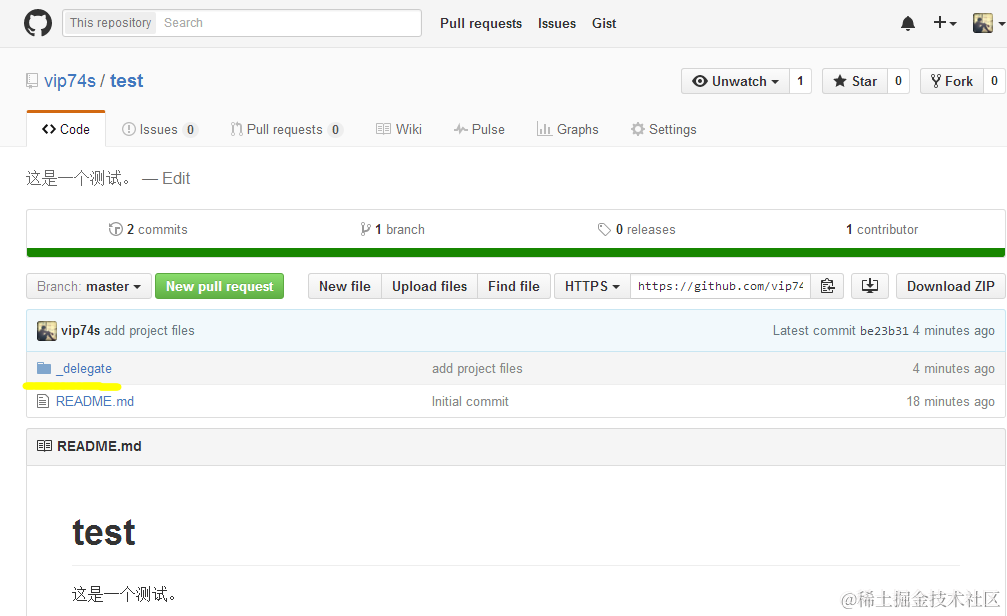Viewport: 1007px width, 616px height.
Task: View the 1 branch list
Action: [x=392, y=229]
